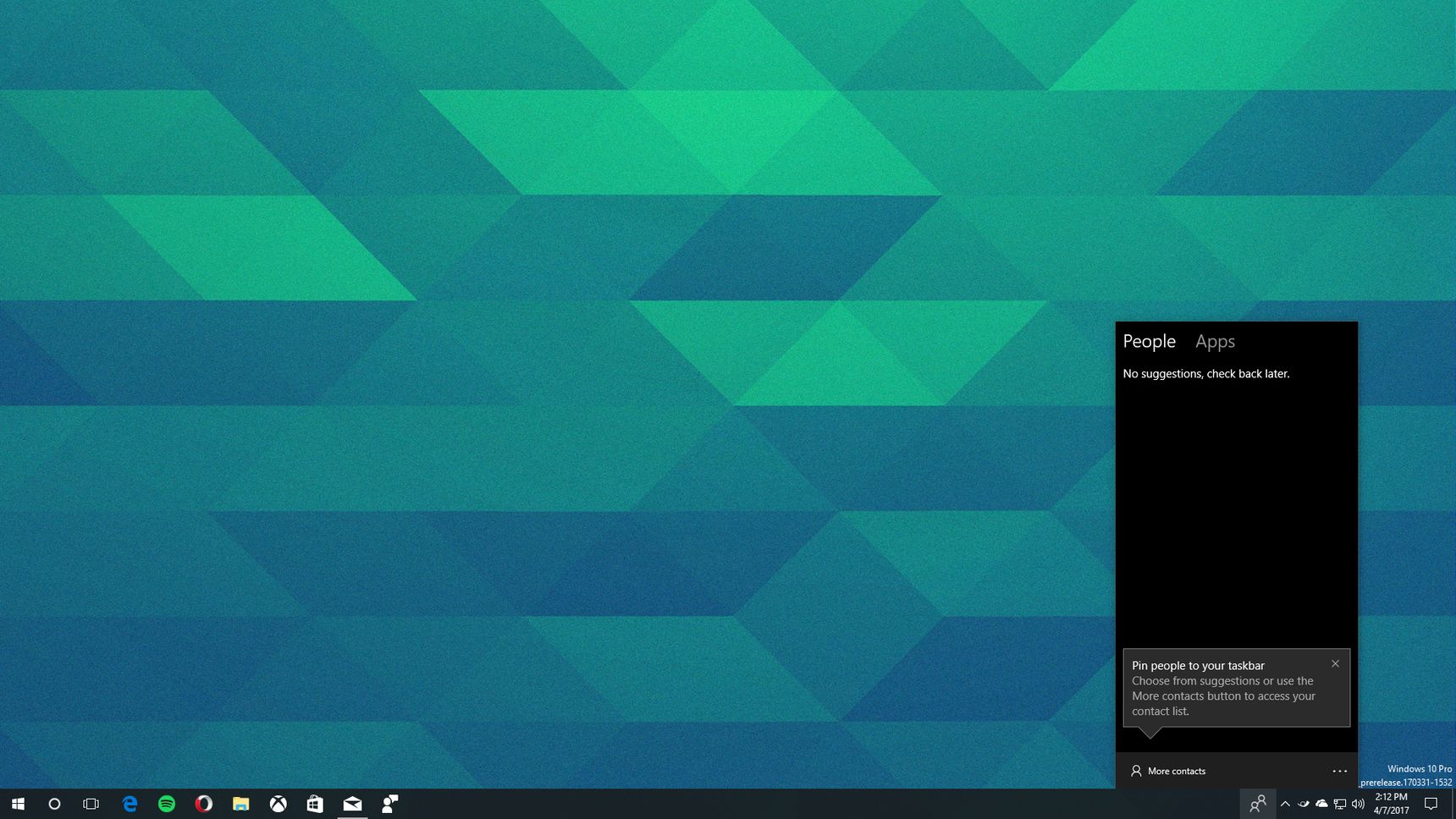
Task: Open the three-dot options menu in People flyout
Action: pyautogui.click(x=1339, y=771)
